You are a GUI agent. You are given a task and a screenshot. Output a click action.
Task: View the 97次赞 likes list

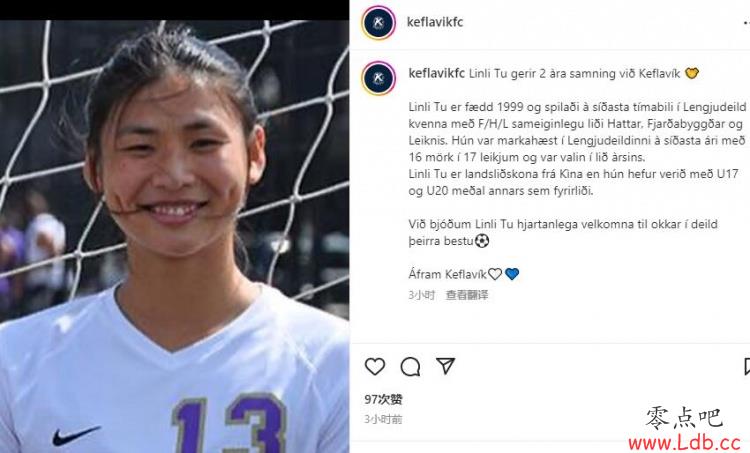383,399
